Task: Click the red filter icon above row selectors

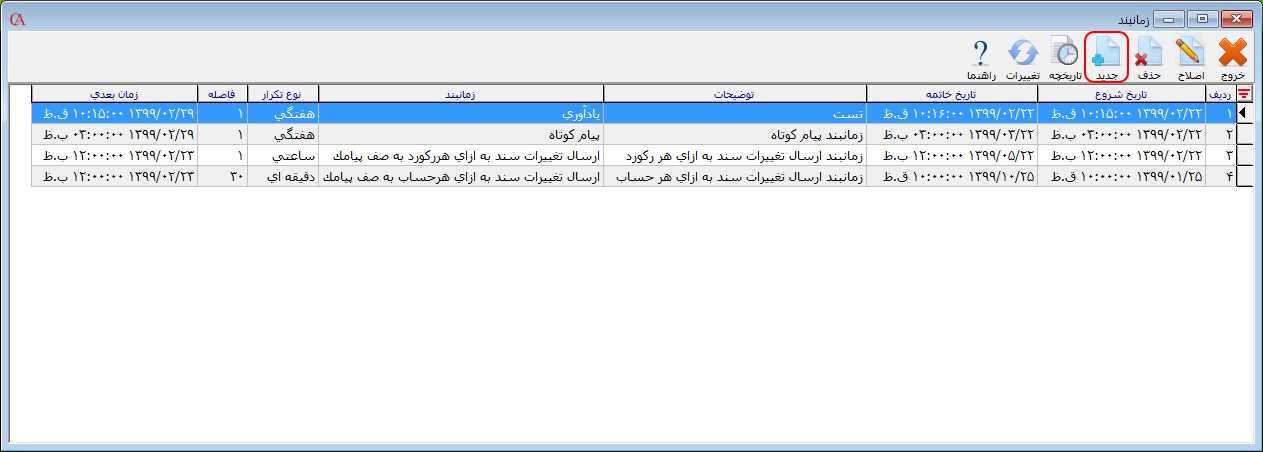Action: click(x=1244, y=94)
